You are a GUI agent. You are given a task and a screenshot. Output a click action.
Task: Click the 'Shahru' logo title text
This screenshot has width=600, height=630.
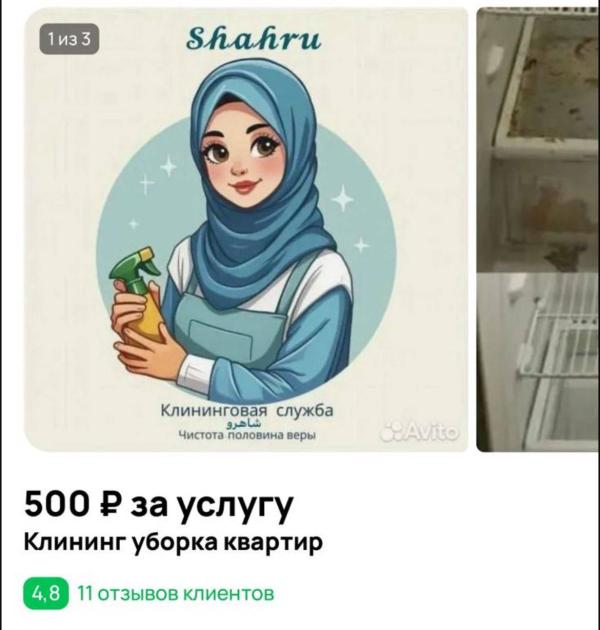(254, 39)
